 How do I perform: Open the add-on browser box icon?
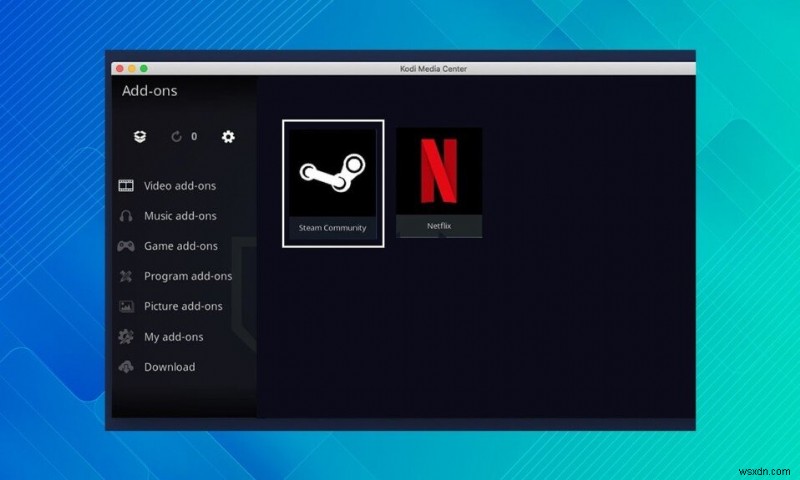point(140,136)
